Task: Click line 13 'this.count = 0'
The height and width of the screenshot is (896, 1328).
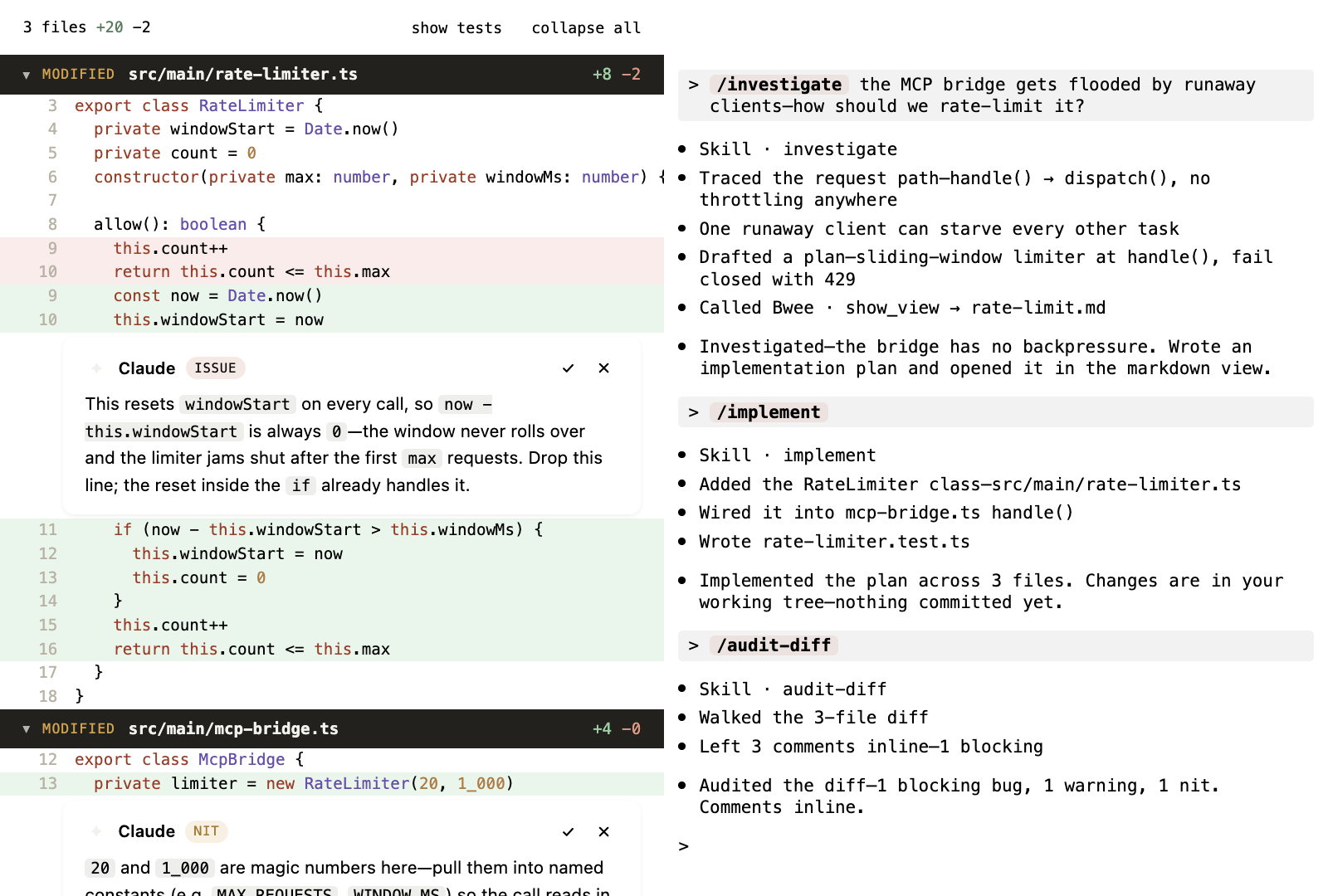Action: tap(332, 578)
